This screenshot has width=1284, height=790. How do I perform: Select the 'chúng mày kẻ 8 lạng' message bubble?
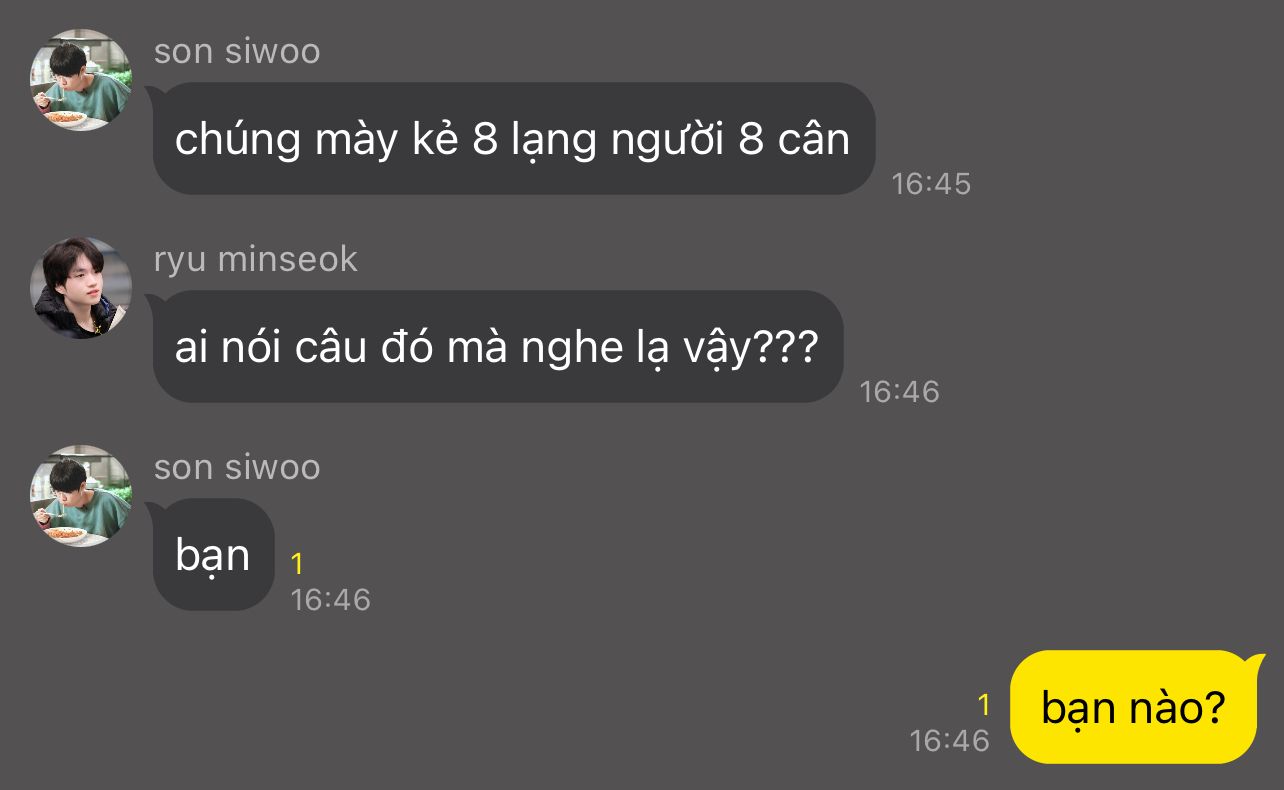coord(513,138)
